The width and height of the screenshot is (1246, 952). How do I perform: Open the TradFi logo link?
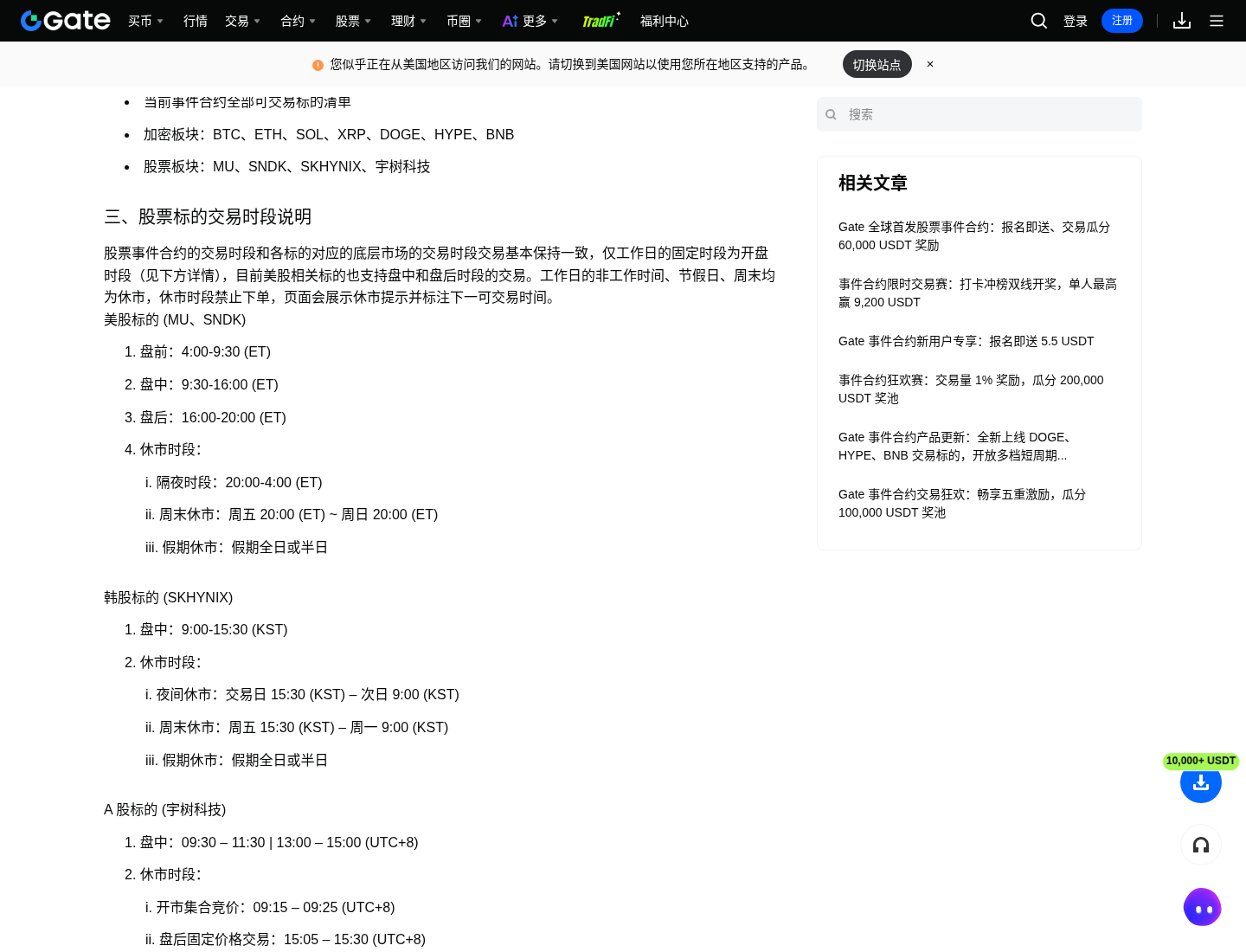[601, 21]
